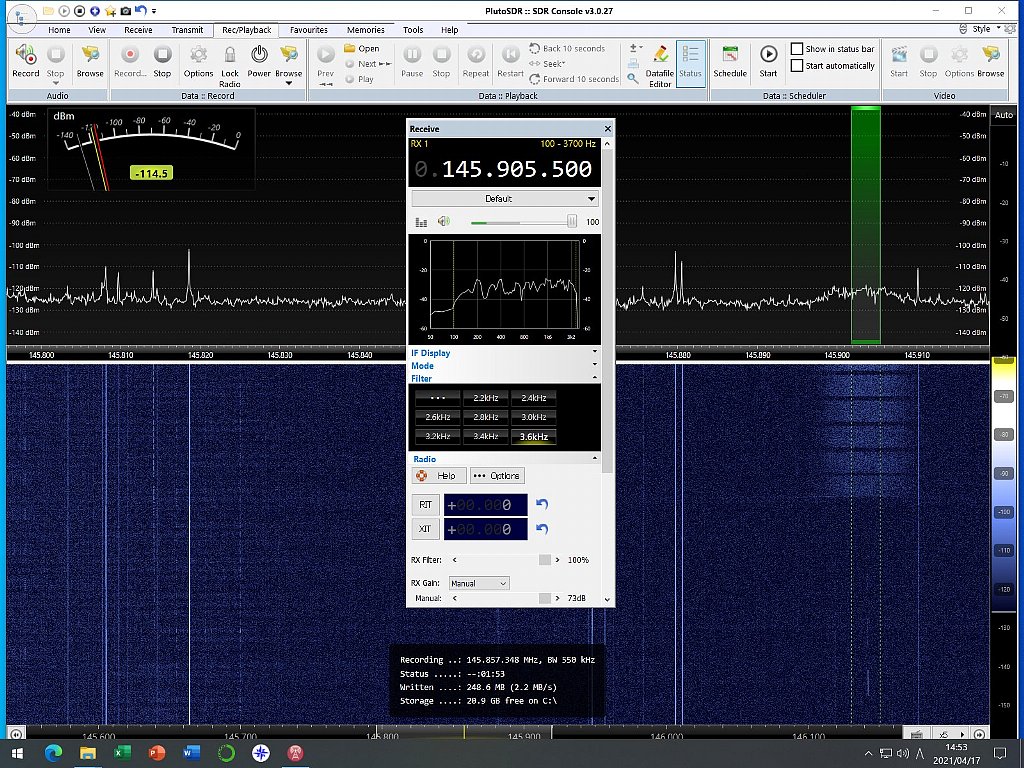The image size is (1024, 768).
Task: Switch to the Transmit ribbon tab
Action: coord(187,30)
